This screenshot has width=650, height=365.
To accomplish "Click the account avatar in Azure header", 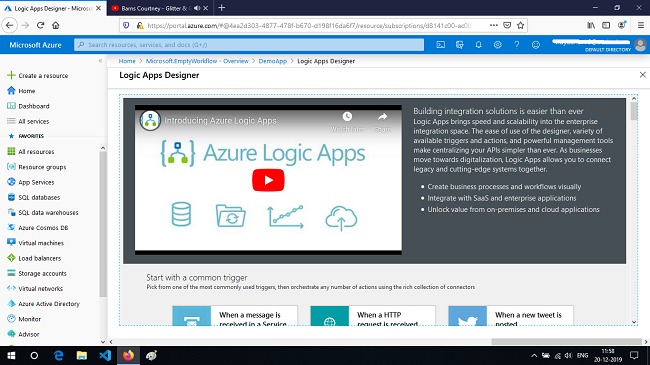I will (x=640, y=45).
